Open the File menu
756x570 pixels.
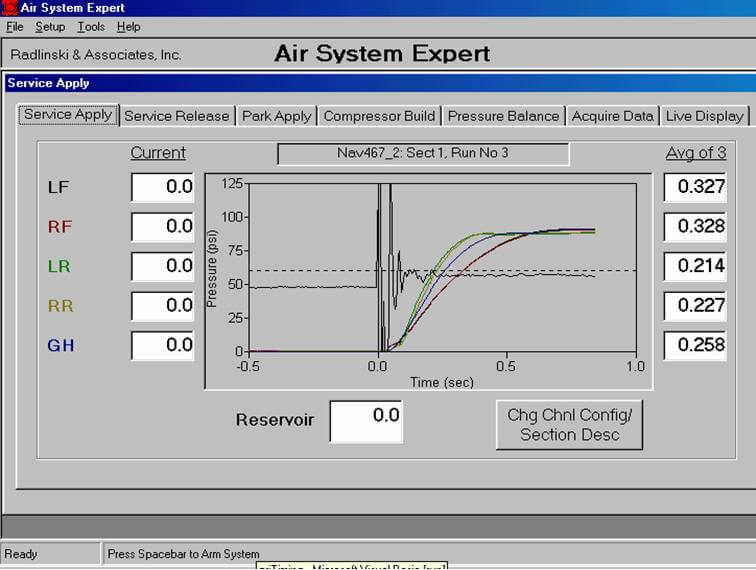click(14, 27)
